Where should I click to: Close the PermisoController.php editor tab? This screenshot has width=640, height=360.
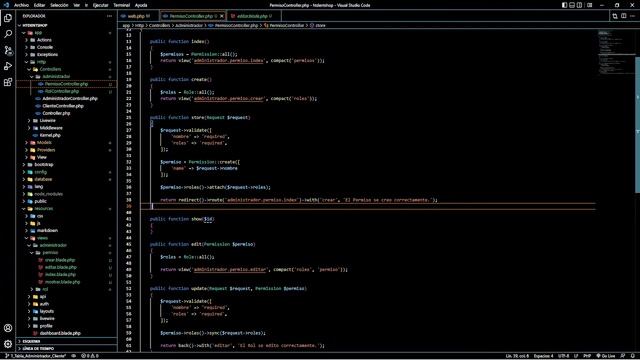click(x=222, y=16)
